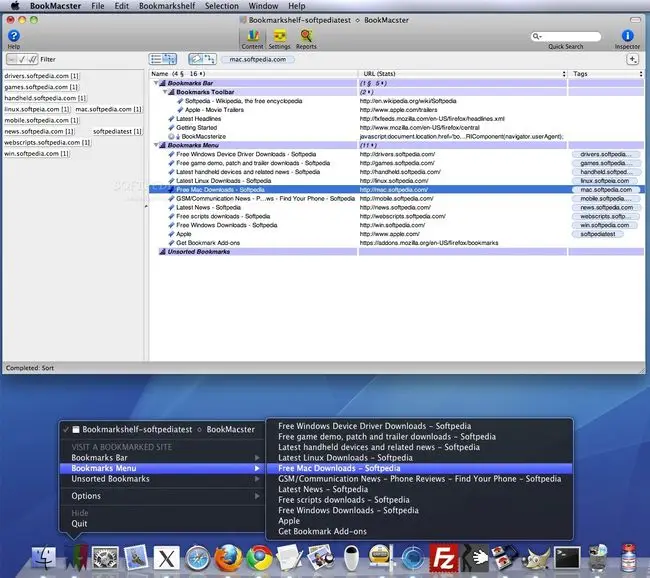This screenshot has width=650, height=578.
Task: Launch Firefox from the dock
Action: [228, 558]
